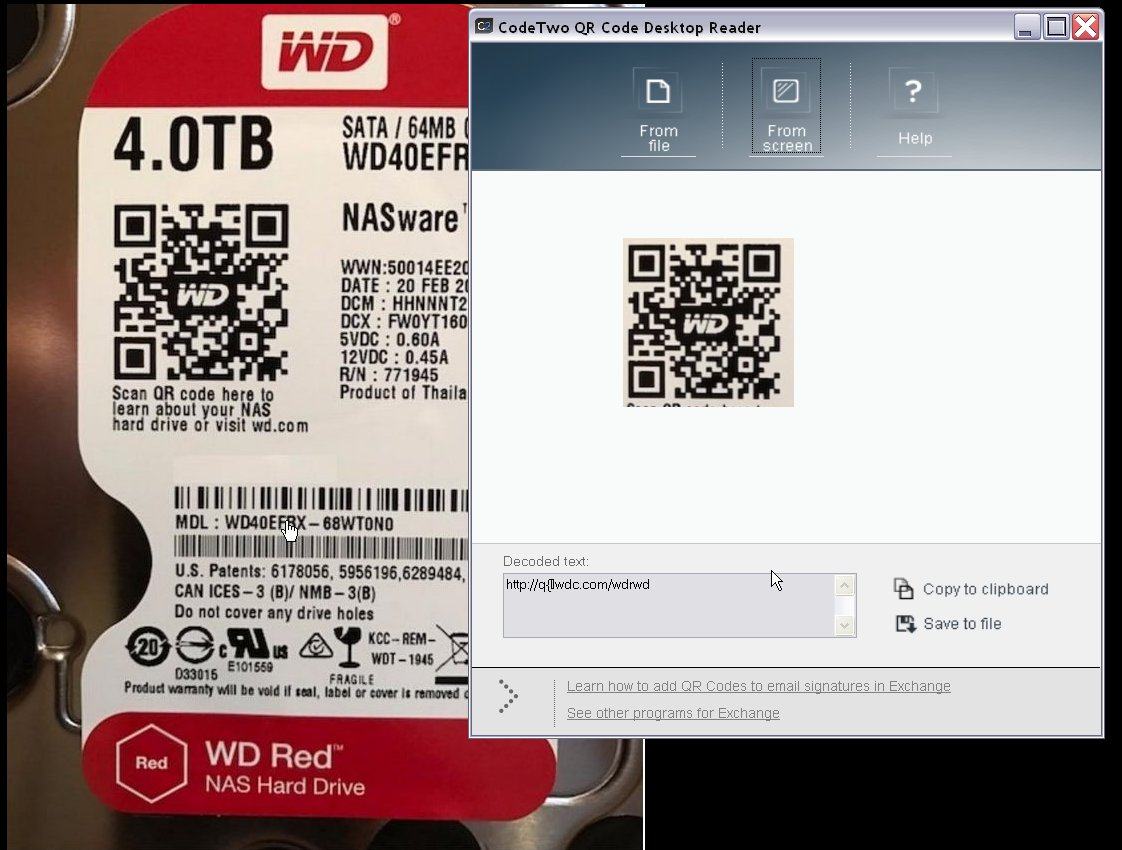Click the CodeTwo app icon in title bar

coord(484,26)
